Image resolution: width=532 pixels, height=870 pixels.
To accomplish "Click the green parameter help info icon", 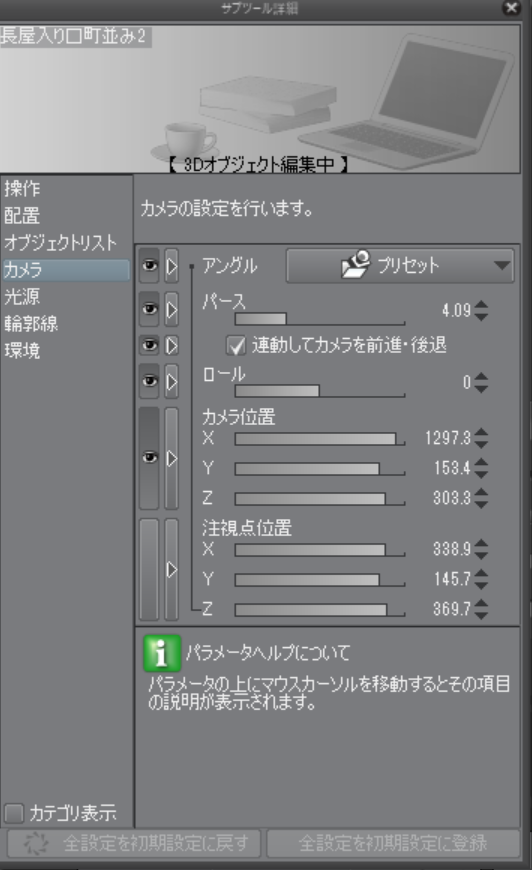I will (162, 653).
